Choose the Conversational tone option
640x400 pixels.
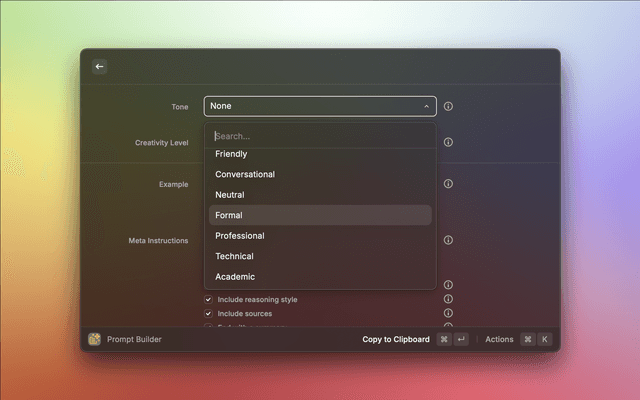245,174
